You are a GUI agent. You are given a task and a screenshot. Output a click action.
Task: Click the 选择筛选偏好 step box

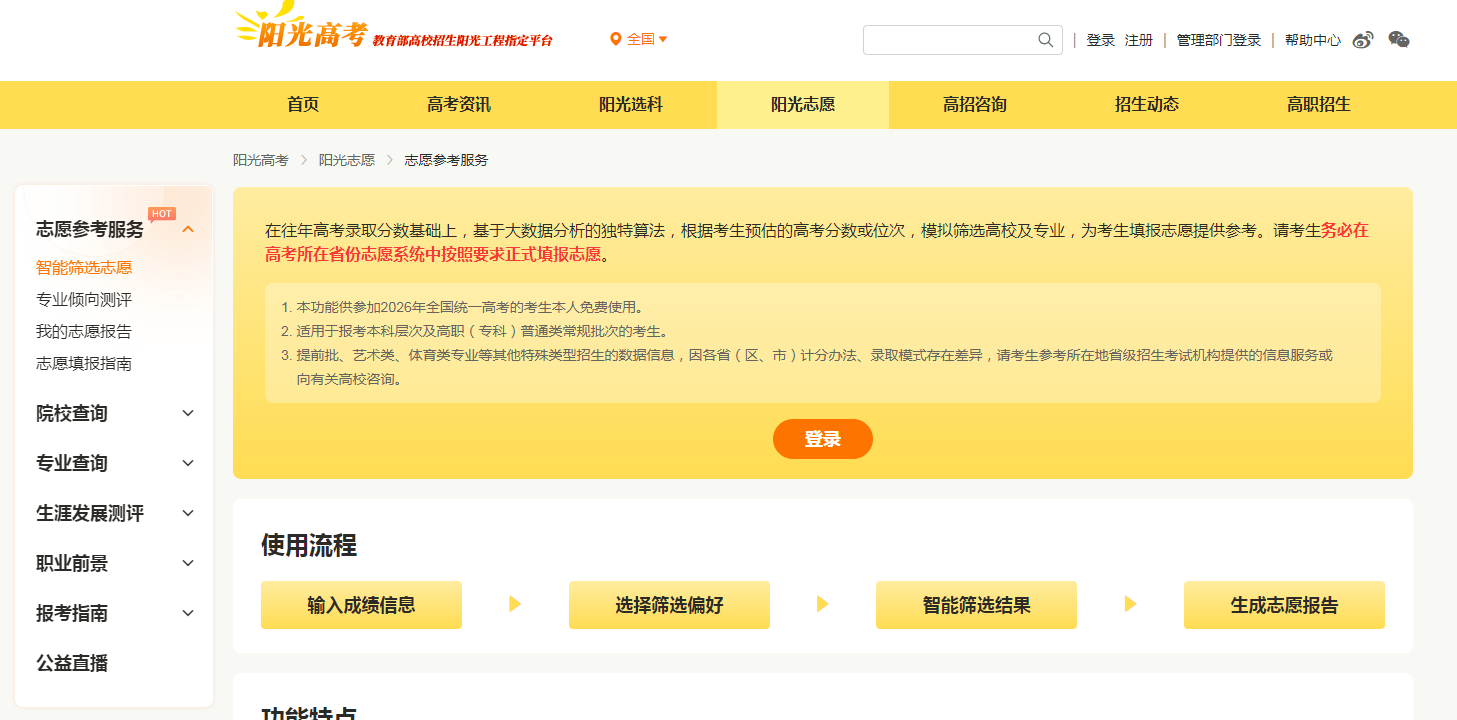669,605
